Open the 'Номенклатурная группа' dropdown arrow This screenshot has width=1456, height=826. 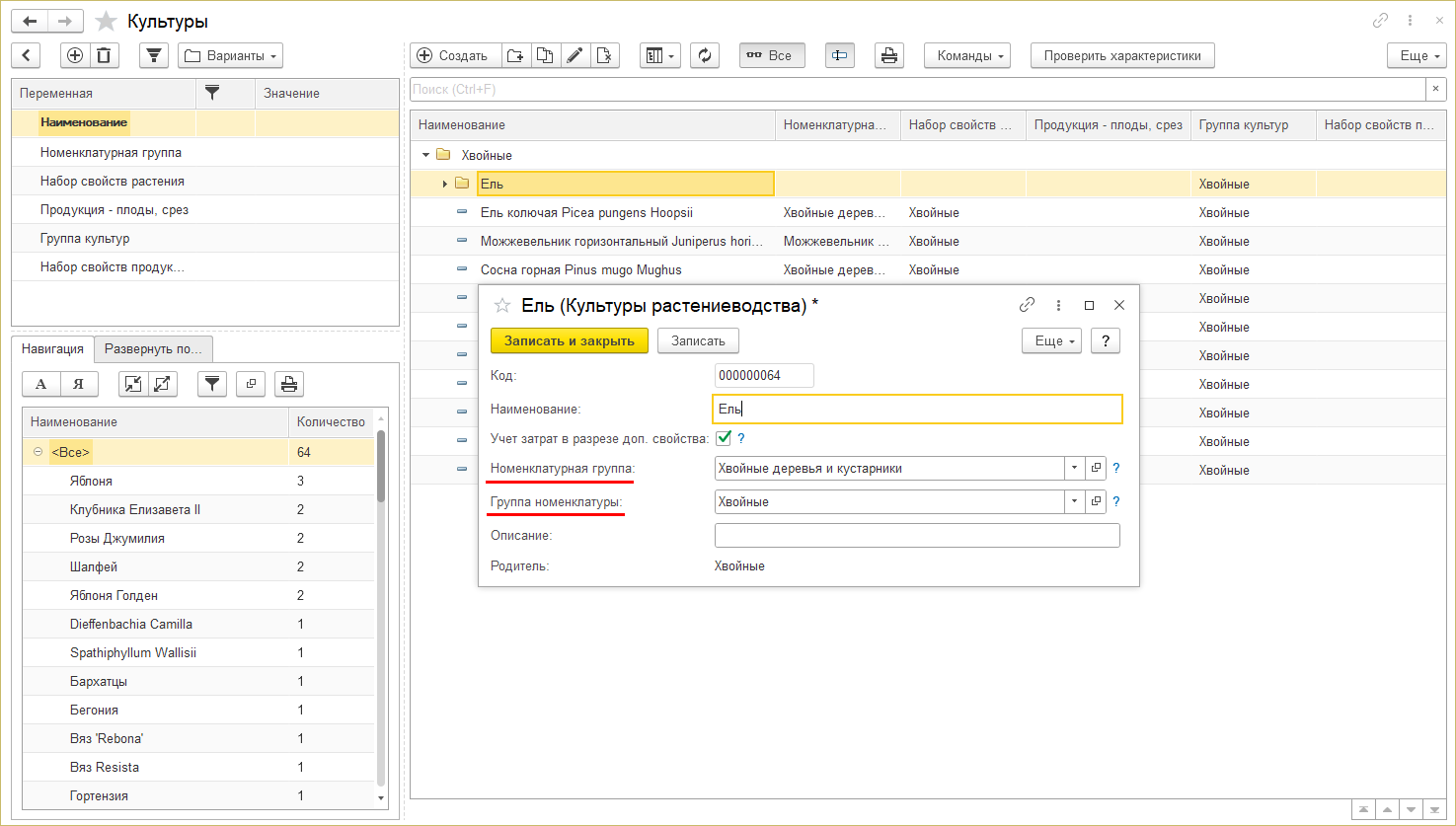[1074, 469]
